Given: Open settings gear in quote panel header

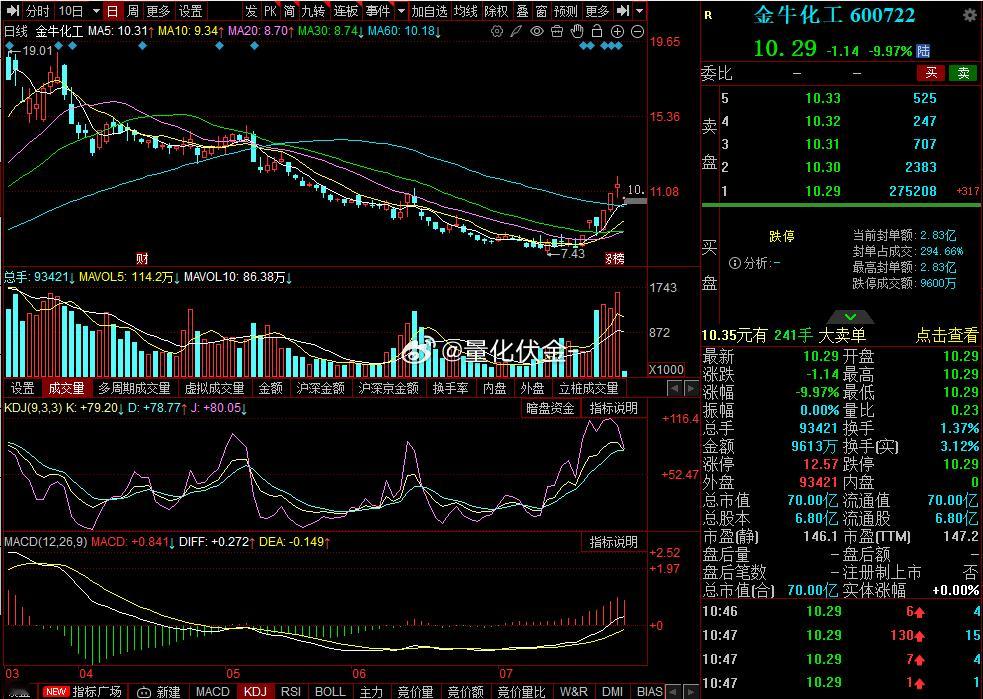Looking at the screenshot, I should tap(969, 15).
